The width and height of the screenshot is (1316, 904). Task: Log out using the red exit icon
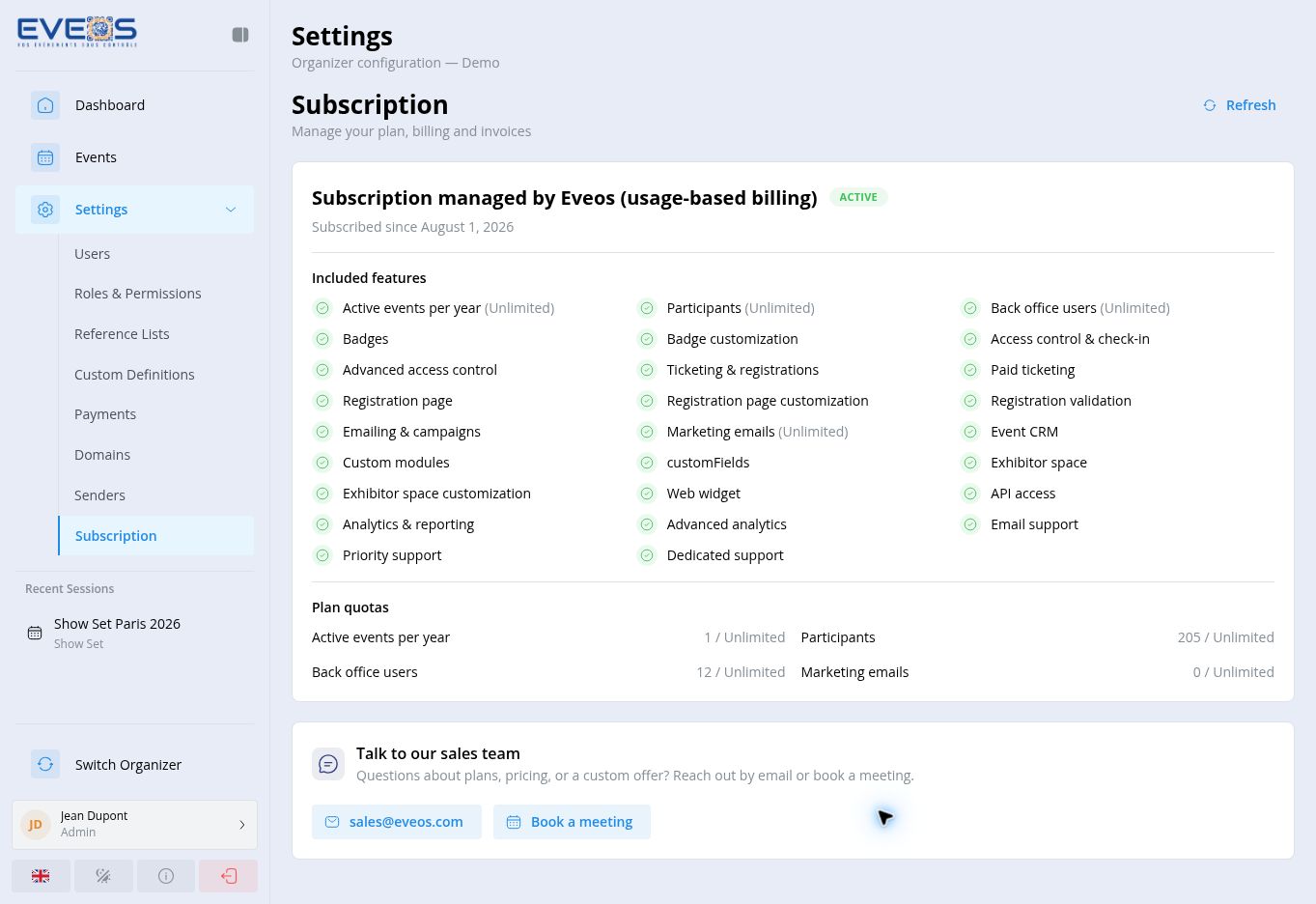pos(229,876)
